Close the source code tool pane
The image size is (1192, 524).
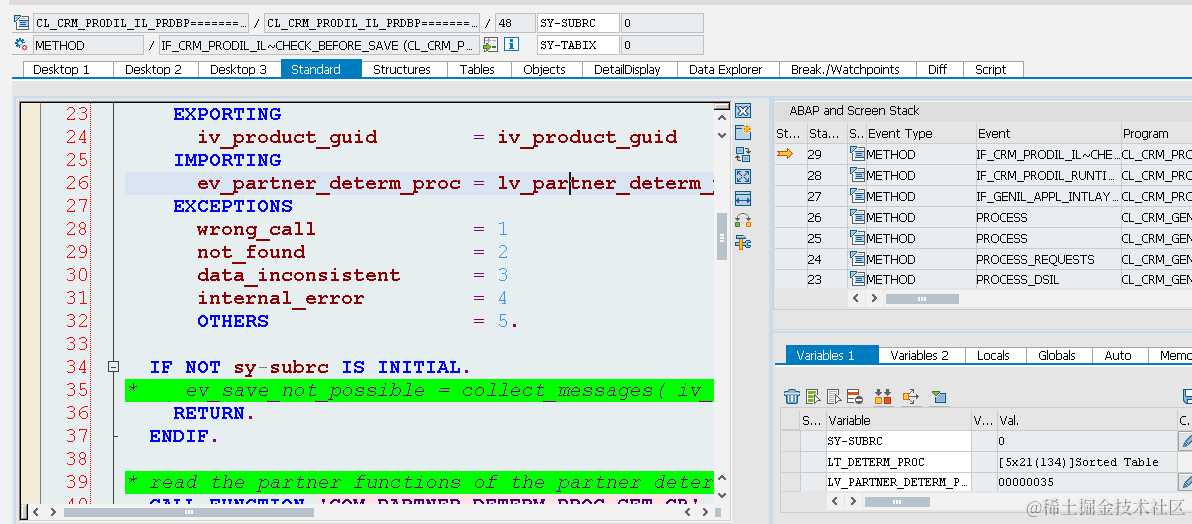pyautogui.click(x=743, y=111)
